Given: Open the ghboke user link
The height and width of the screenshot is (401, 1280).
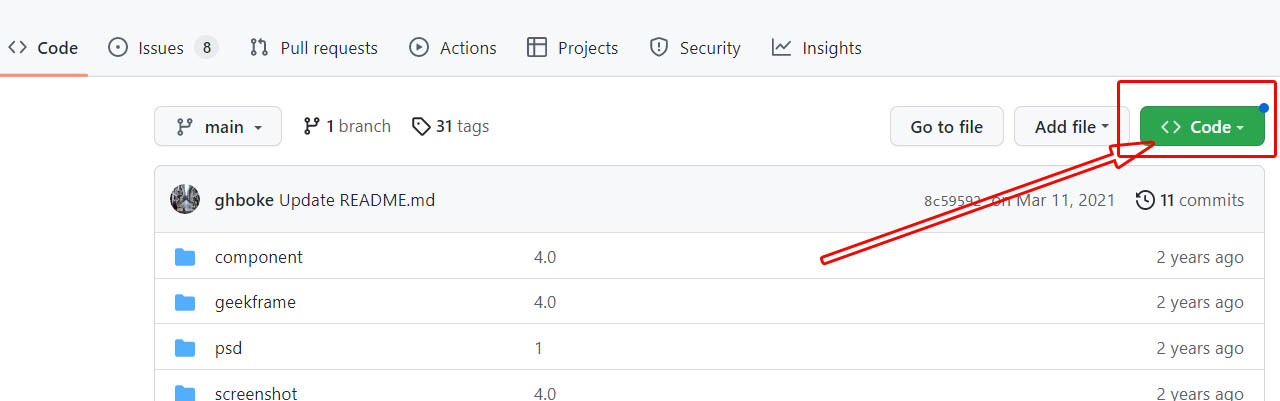Looking at the screenshot, I should (244, 200).
